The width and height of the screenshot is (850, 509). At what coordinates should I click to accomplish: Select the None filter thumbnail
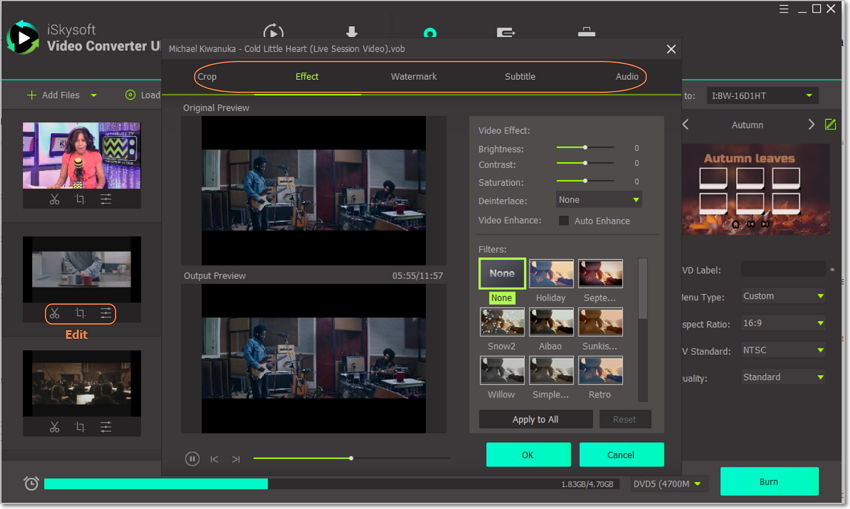pos(502,274)
